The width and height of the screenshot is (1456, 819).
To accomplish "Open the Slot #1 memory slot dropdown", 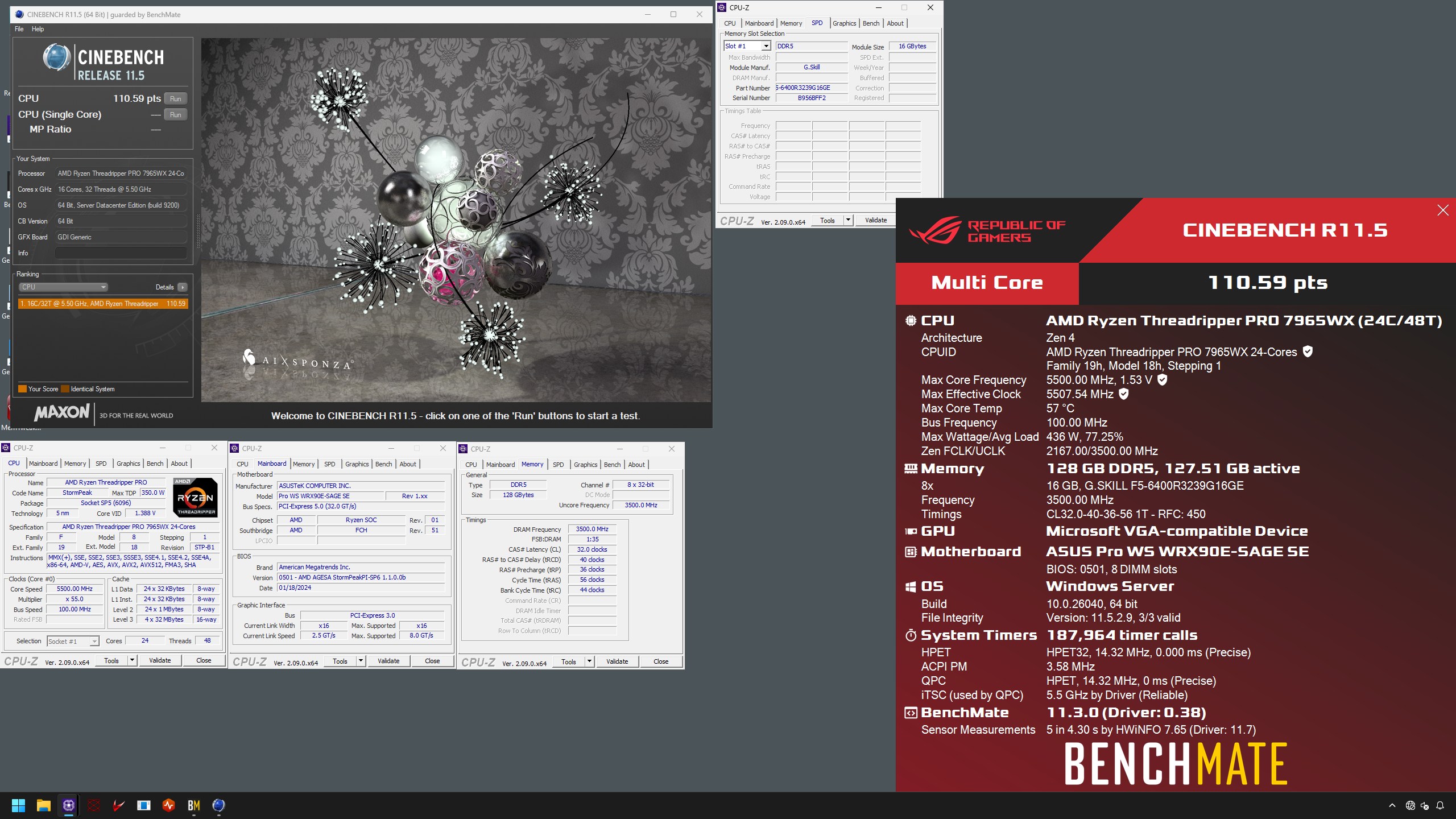I will tap(766, 46).
